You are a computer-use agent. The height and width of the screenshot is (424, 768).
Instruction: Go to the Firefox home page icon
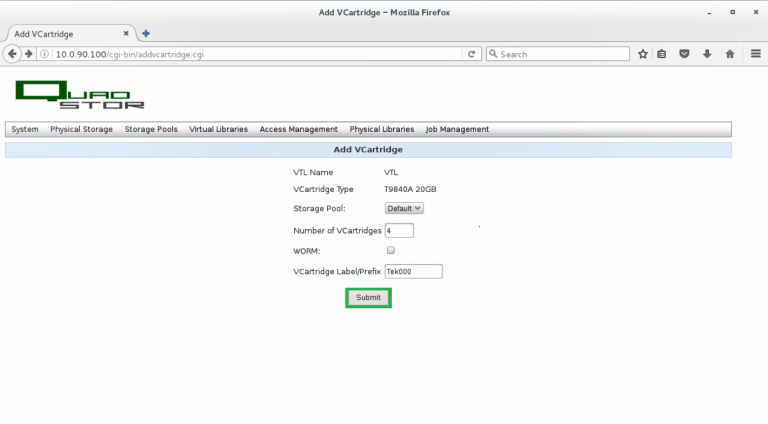(730, 54)
